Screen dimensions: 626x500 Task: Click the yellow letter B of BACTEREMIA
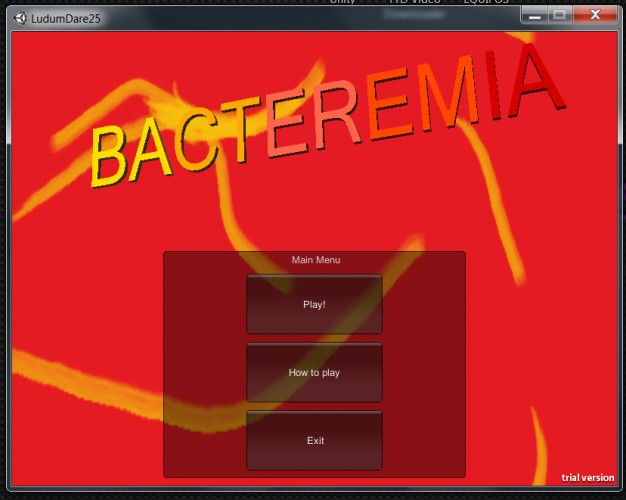(x=109, y=157)
